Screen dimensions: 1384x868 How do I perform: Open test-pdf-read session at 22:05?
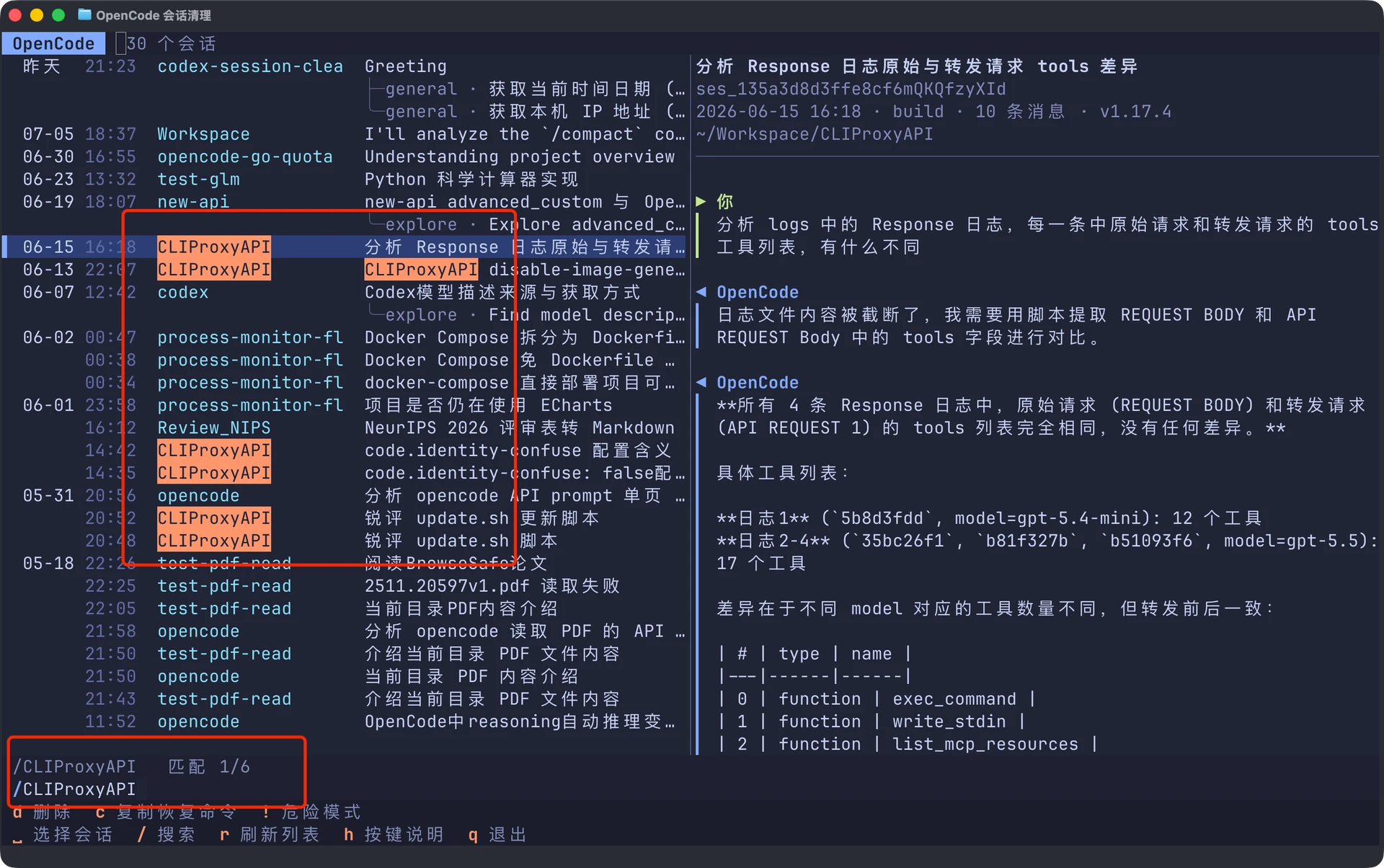tap(345, 608)
